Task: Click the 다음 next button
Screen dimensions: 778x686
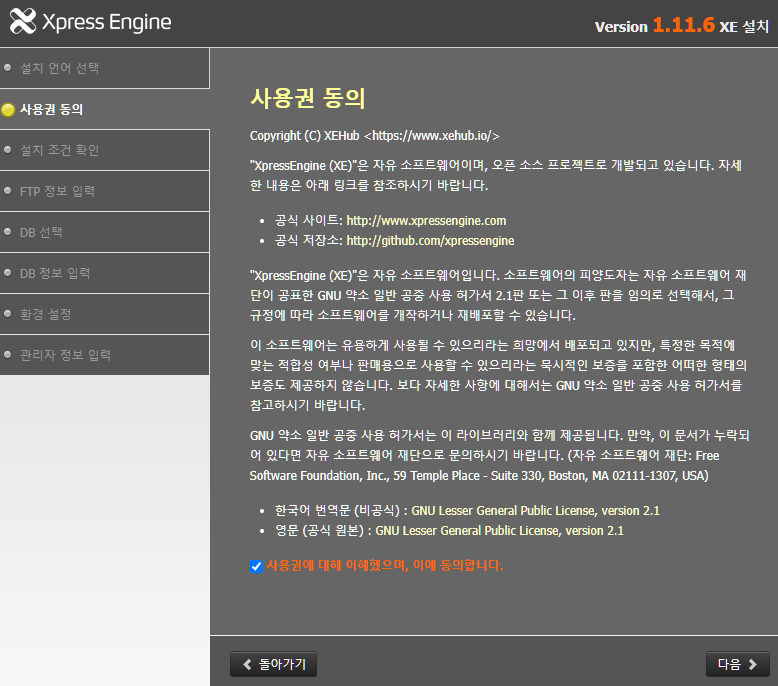Action: click(x=738, y=664)
